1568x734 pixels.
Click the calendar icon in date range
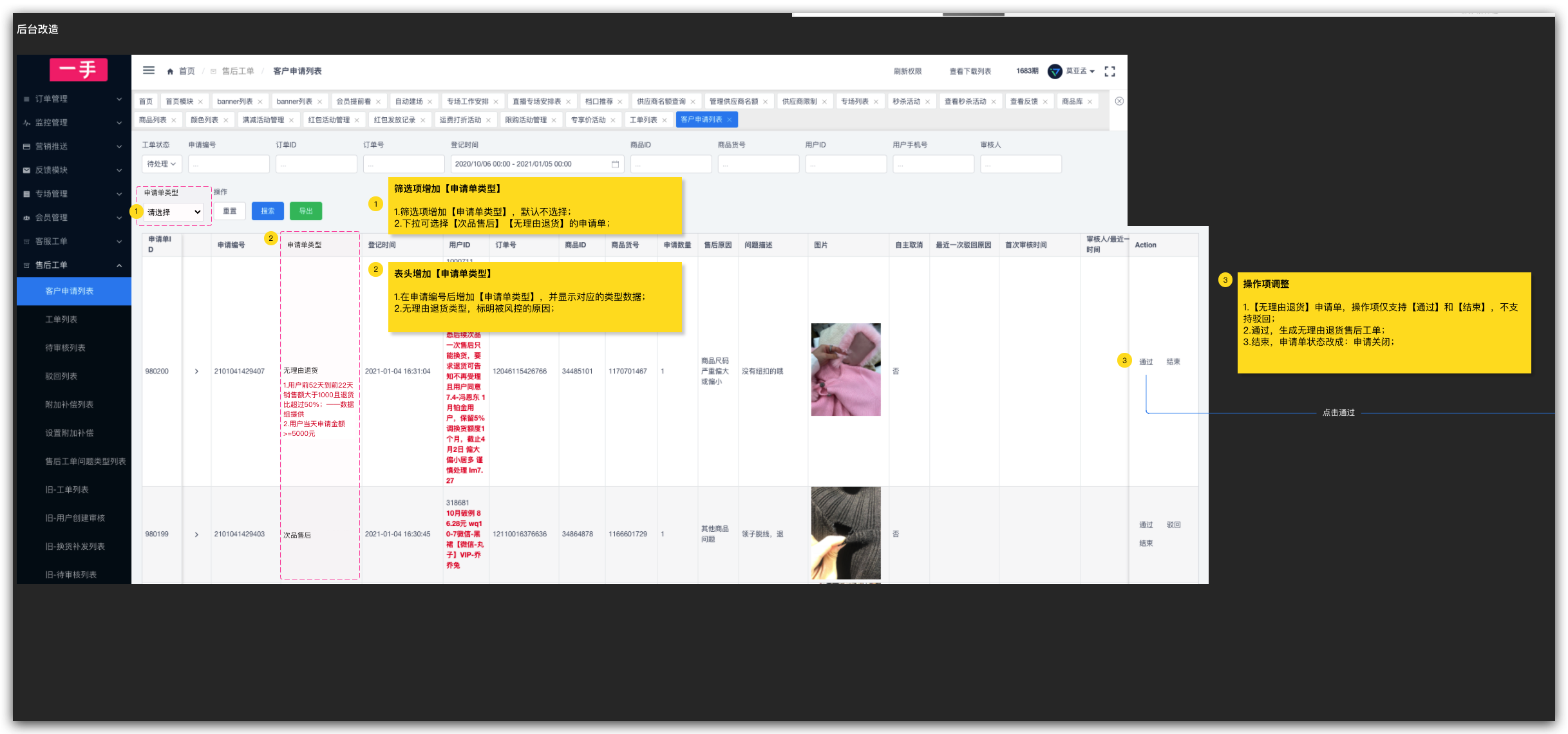pos(615,164)
